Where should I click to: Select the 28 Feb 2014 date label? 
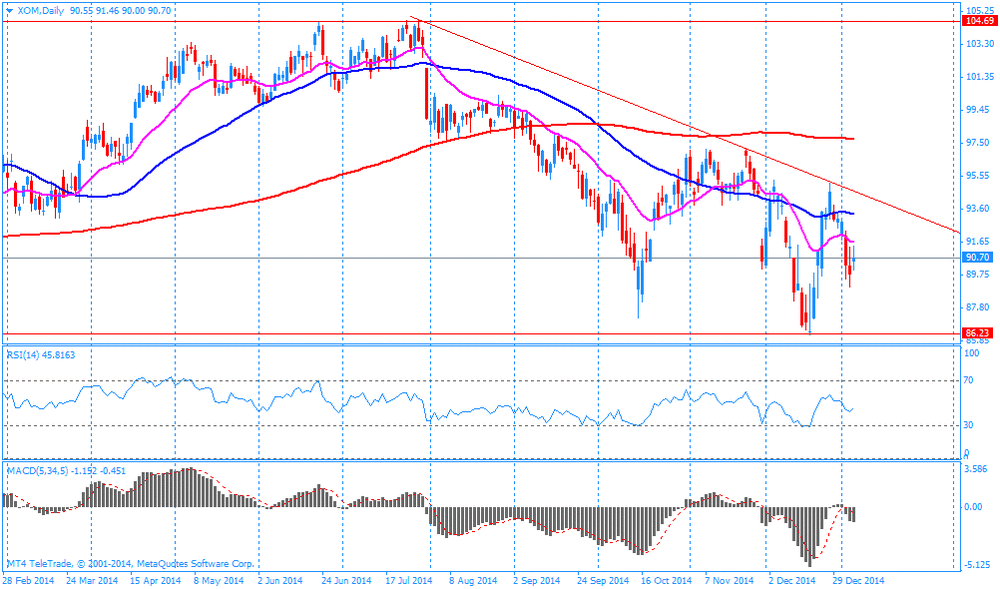(27, 580)
